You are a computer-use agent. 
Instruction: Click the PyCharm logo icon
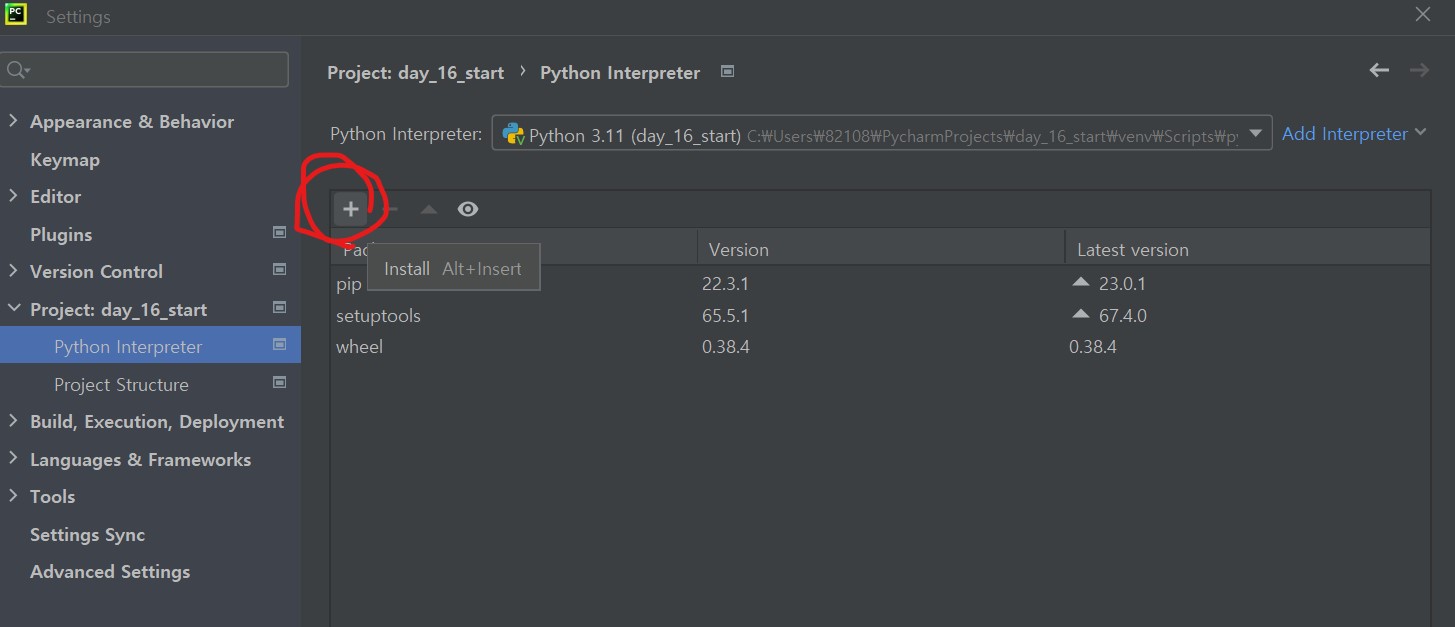click(15, 15)
